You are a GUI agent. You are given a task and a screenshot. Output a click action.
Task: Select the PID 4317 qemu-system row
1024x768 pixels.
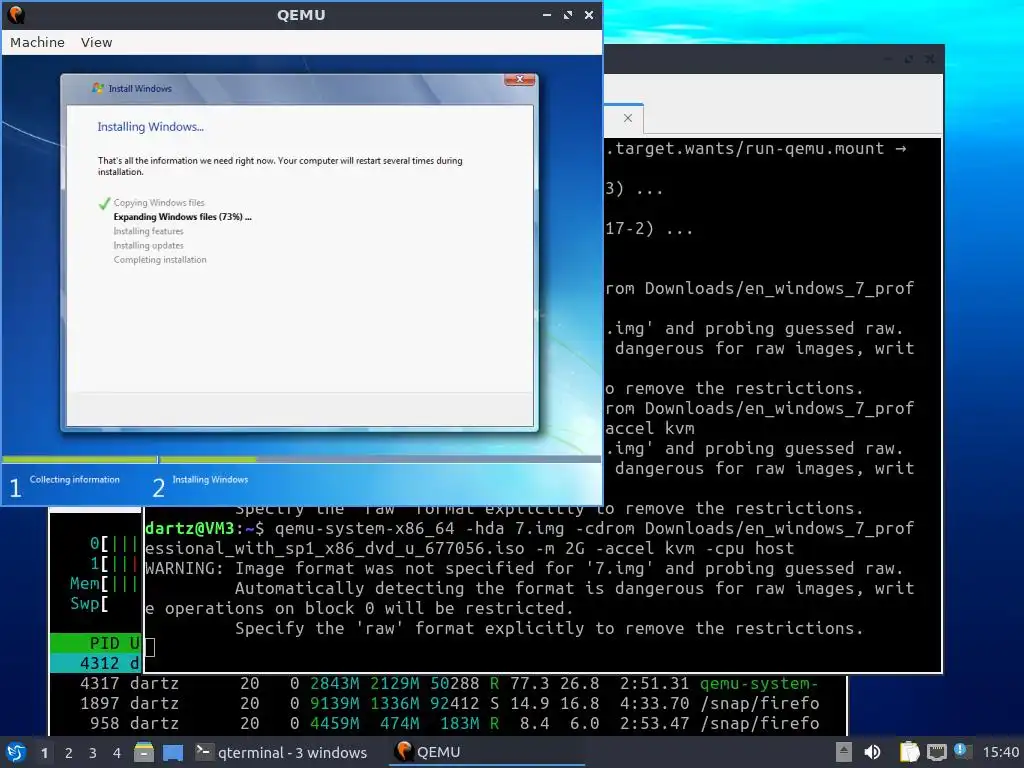(449, 684)
